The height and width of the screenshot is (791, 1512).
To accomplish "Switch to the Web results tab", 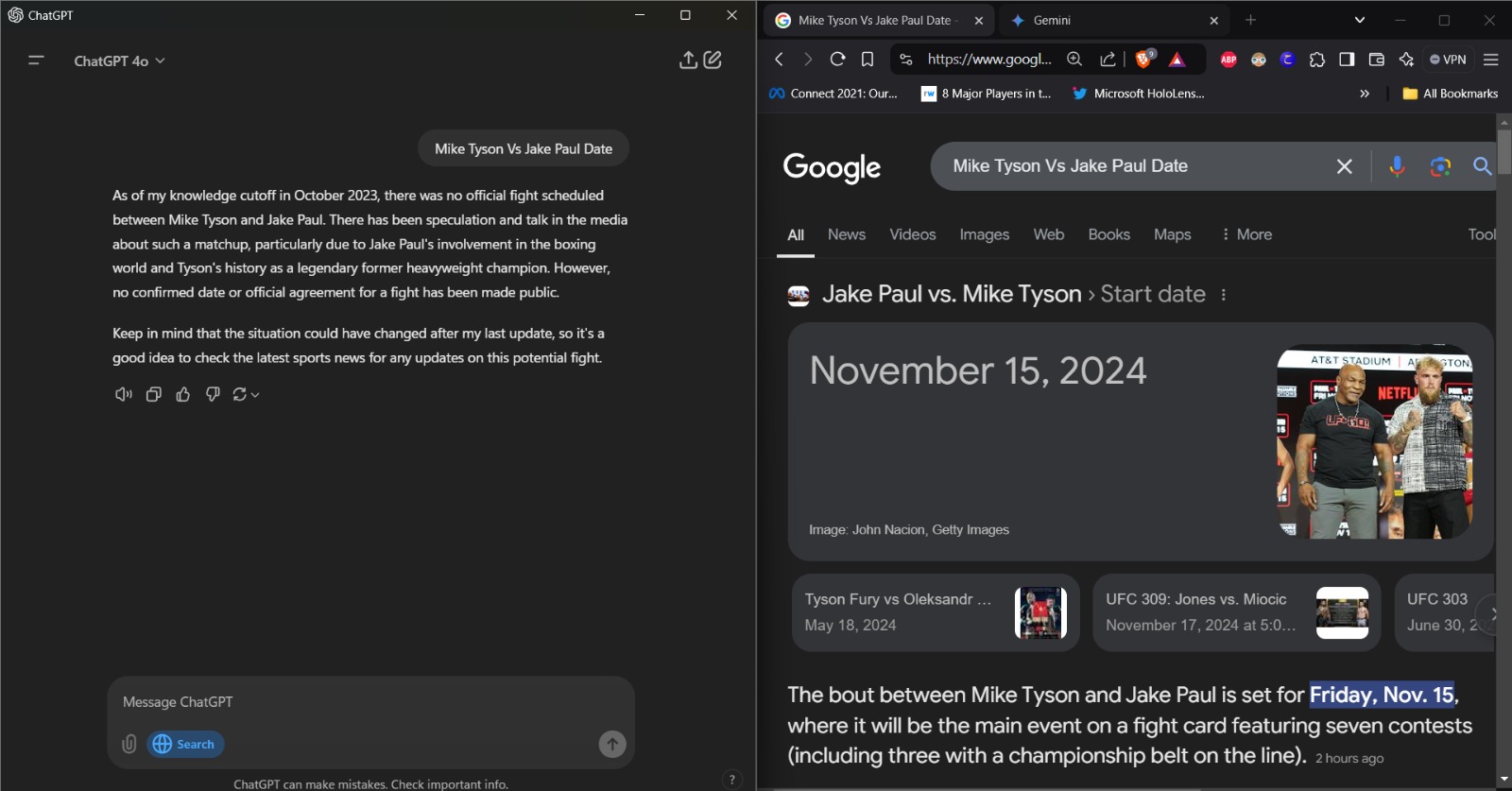I will (1048, 234).
